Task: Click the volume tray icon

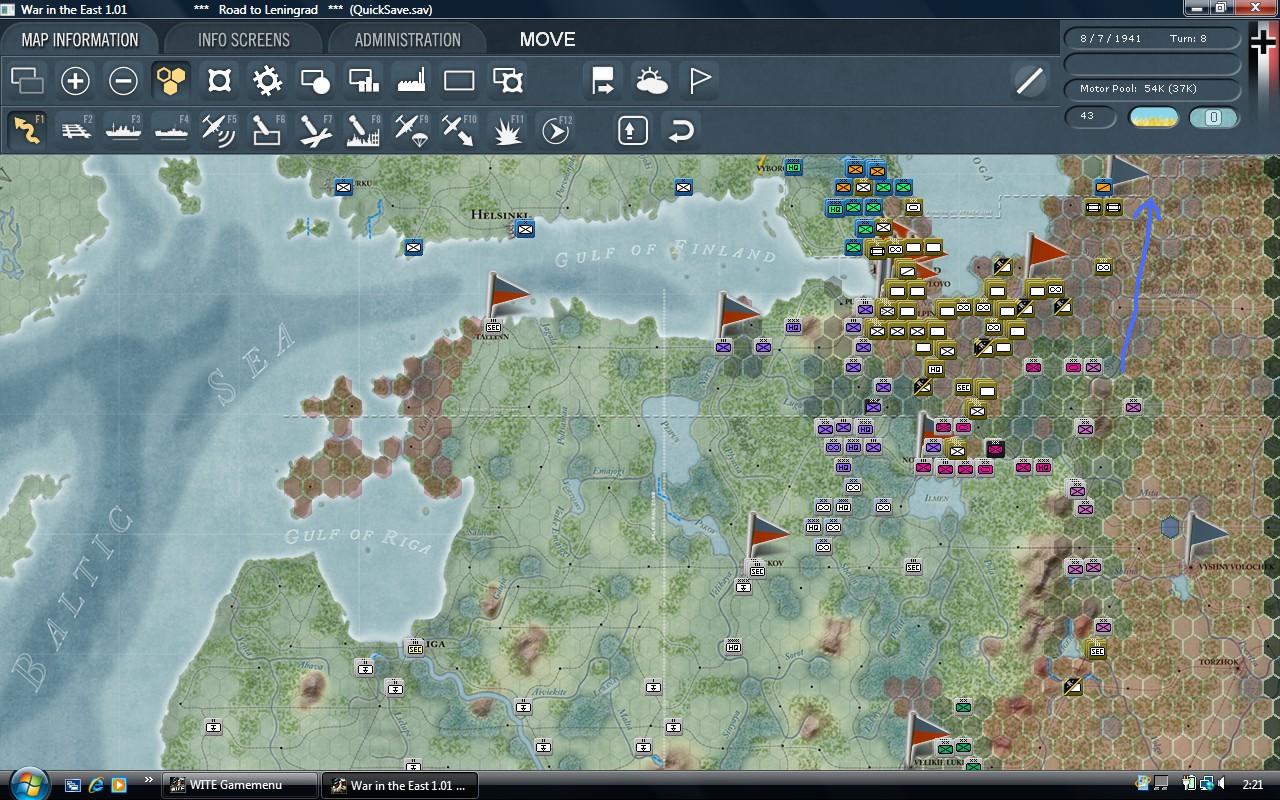Action: click(x=1223, y=784)
